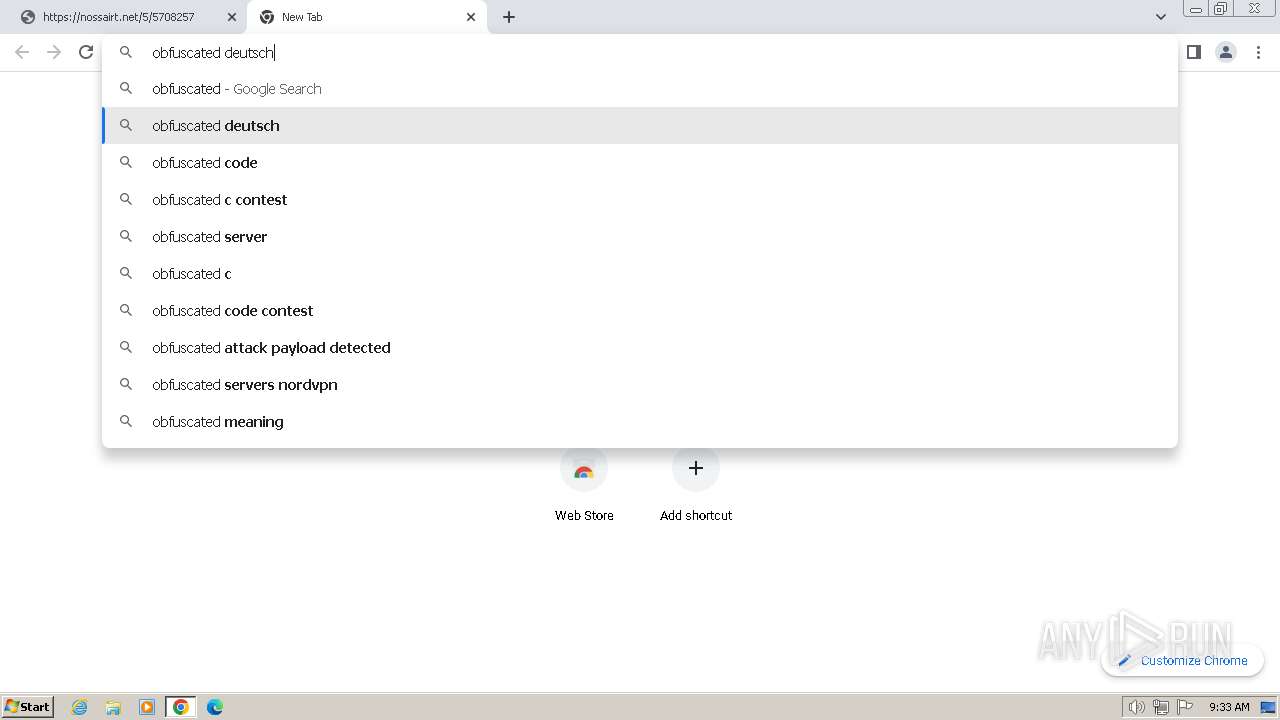Select 'obfuscated c contest' suggestion
Screen dimensions: 1280x720
(x=640, y=200)
